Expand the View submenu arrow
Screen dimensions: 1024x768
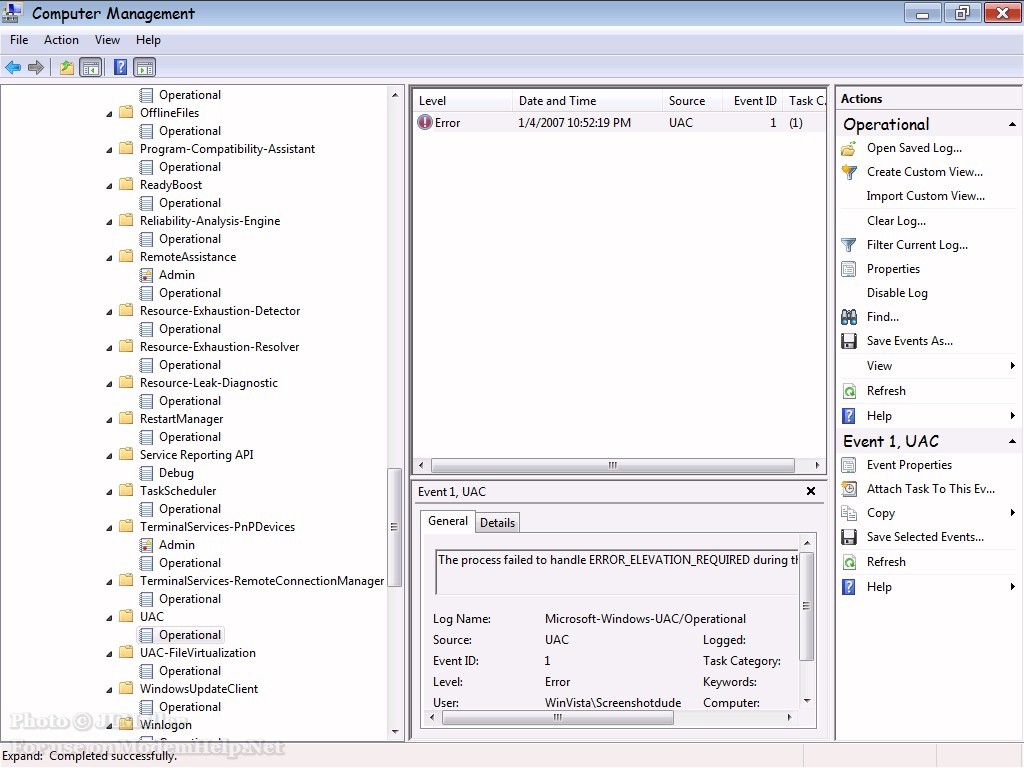coord(1012,366)
